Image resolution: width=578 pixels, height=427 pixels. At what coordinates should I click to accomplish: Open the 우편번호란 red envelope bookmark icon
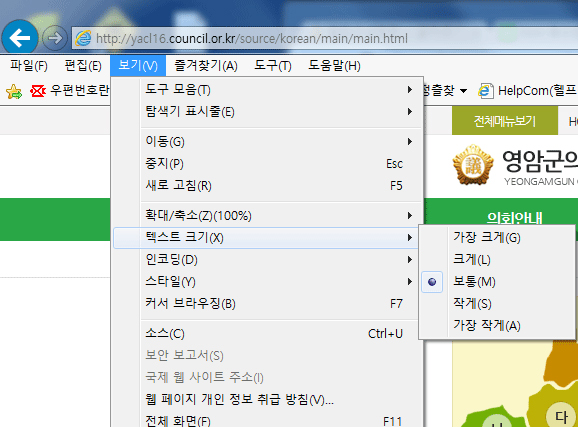(x=38, y=91)
